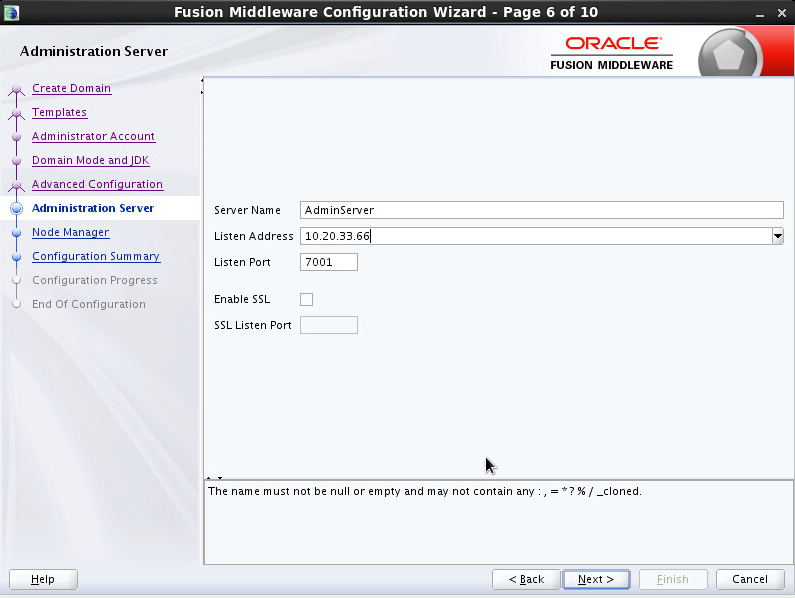Viewport: 795px width, 598px height.
Task: Navigate to Domain Mode and JDK
Action: click(x=90, y=160)
